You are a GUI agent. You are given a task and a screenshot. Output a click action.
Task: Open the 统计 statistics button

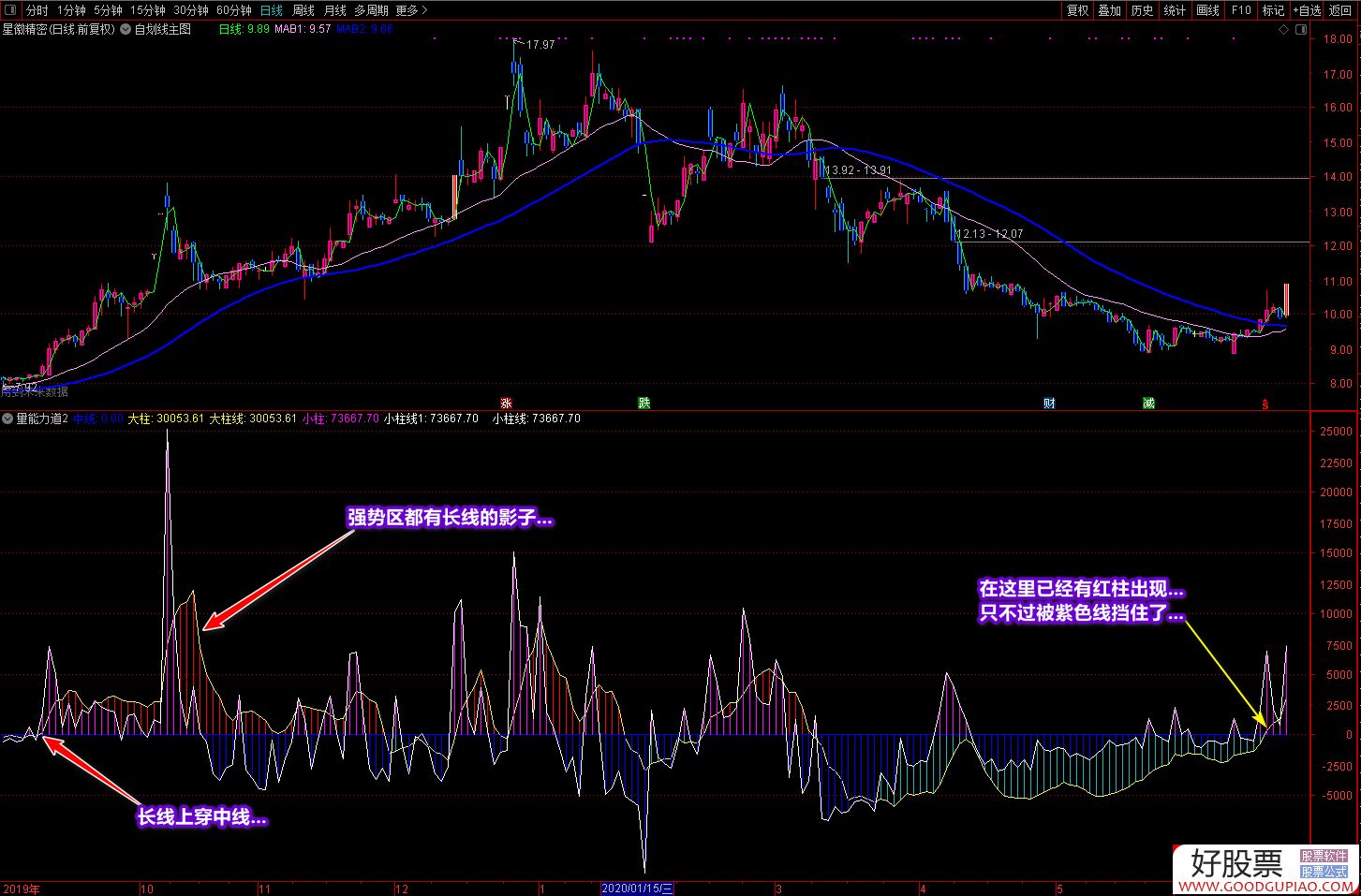(x=1175, y=10)
